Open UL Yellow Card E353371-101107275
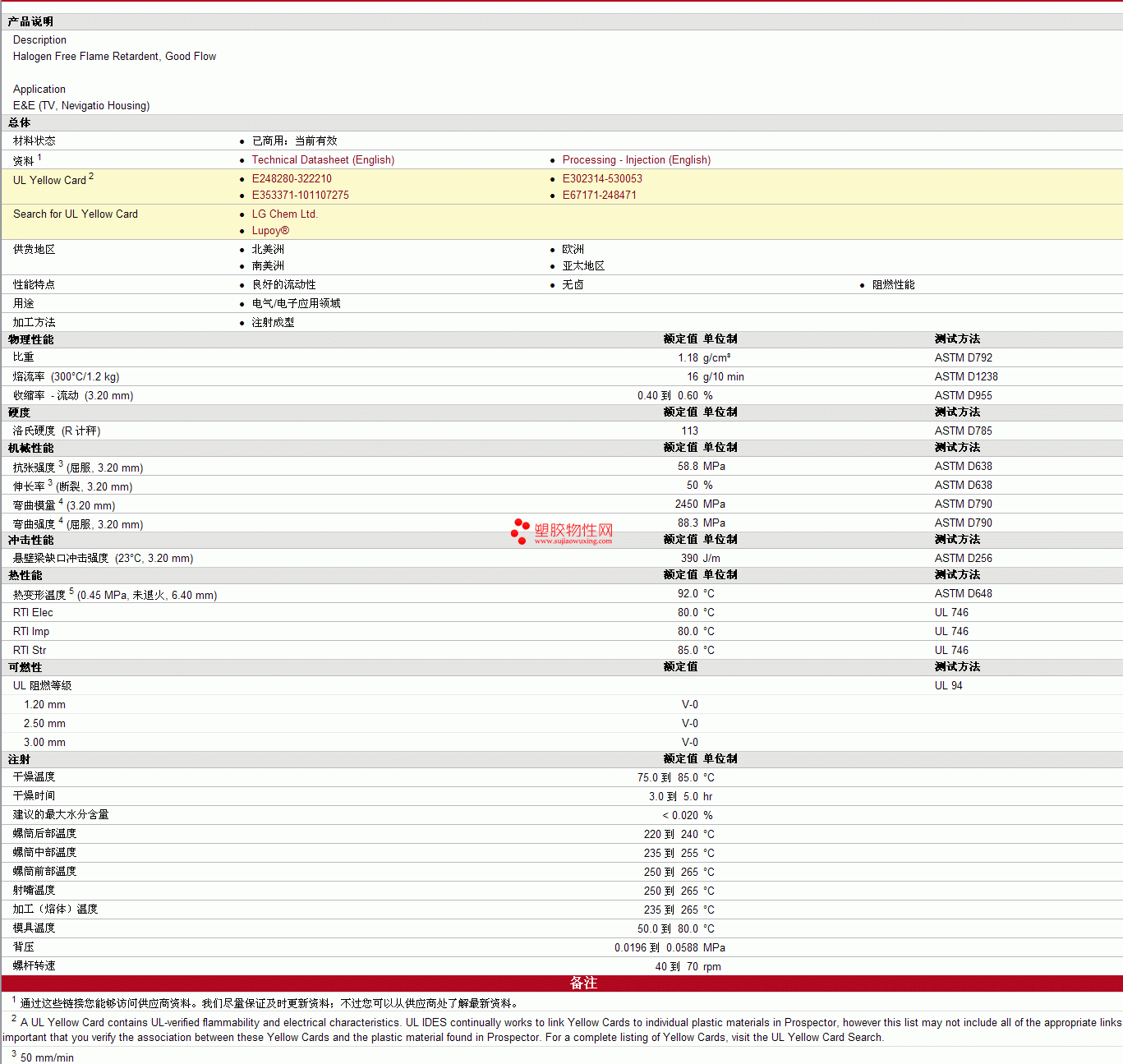The height and width of the screenshot is (1064, 1123). click(301, 196)
